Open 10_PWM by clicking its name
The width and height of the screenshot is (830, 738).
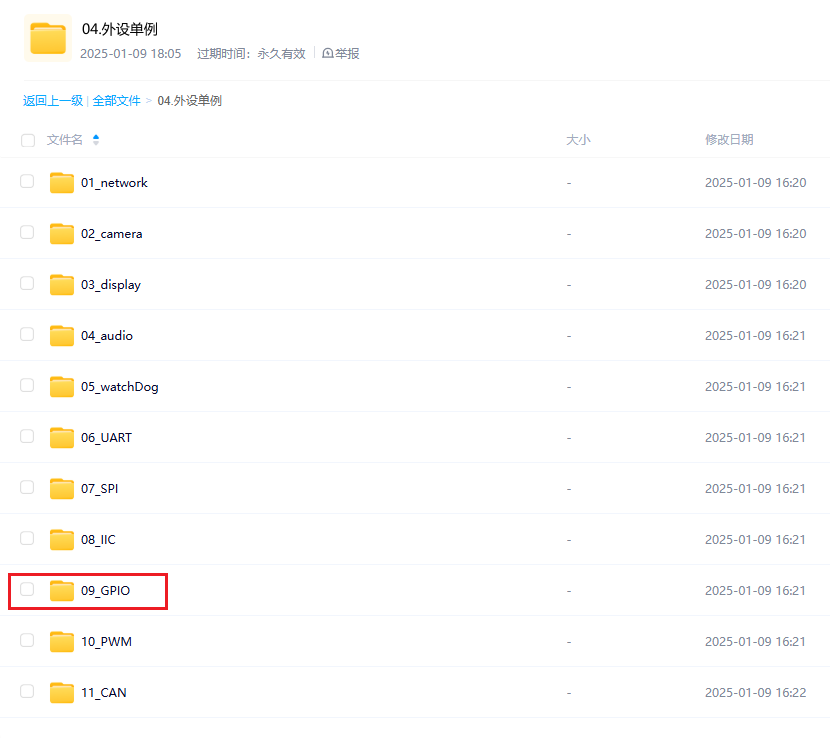pyautogui.click(x=104, y=641)
